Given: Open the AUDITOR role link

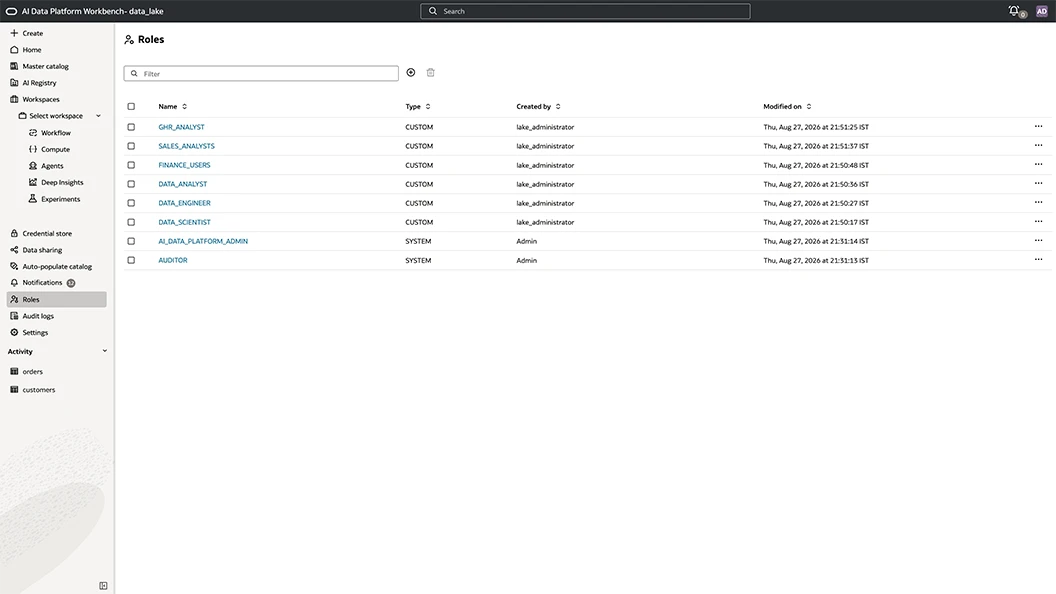Looking at the screenshot, I should (x=173, y=260).
